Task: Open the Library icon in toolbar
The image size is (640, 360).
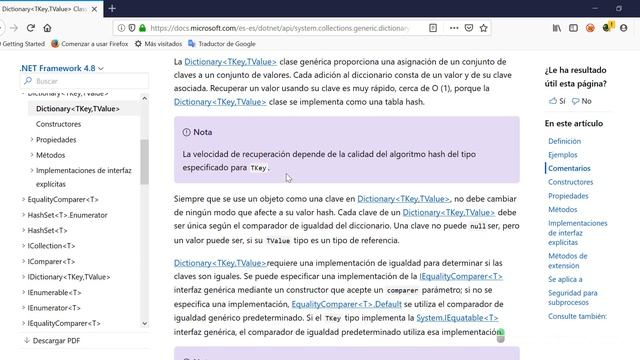Action: (557, 28)
